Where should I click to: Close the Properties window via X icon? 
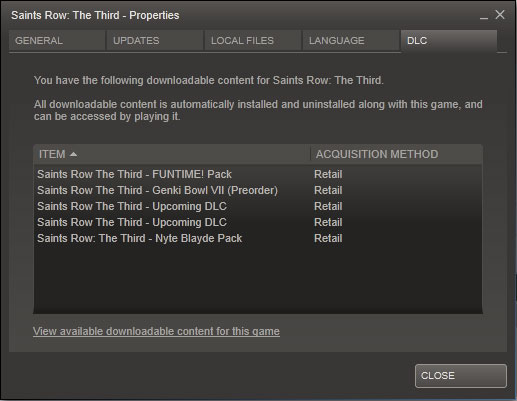point(500,15)
